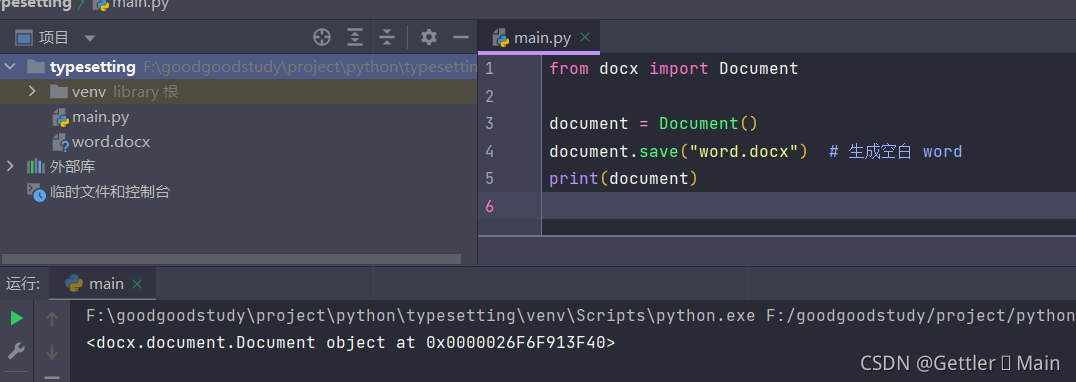This screenshot has width=1076, height=382.
Task: Click the collapse all icon in project toolbar
Action: (x=387, y=37)
